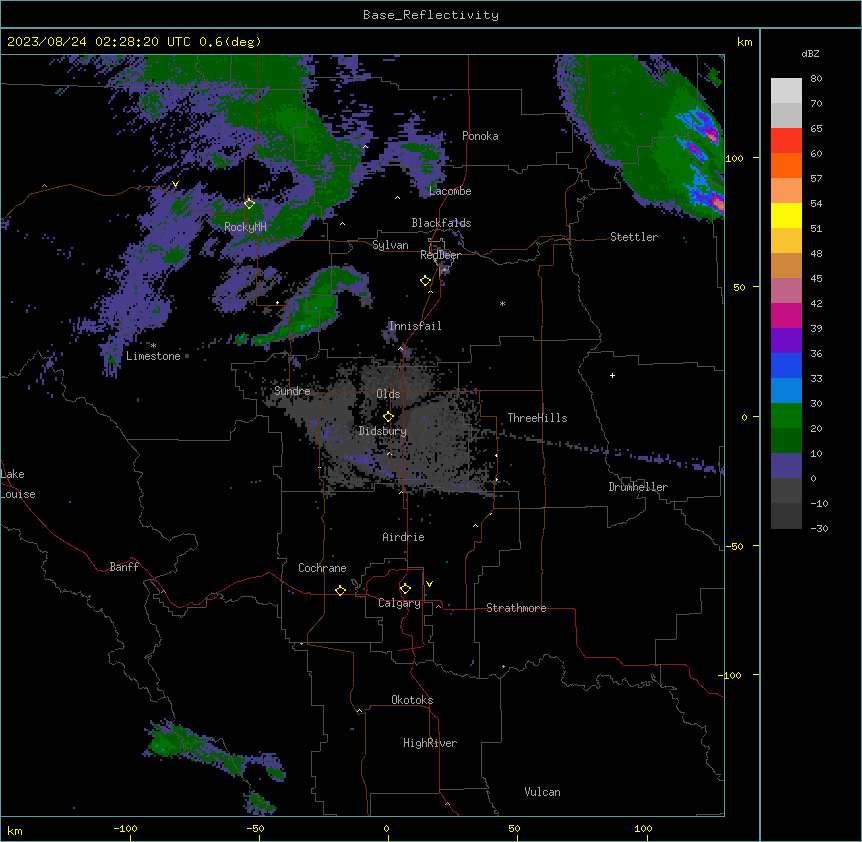
Task: Select the magenta 42 dBZ legend swatch
Action: [786, 315]
